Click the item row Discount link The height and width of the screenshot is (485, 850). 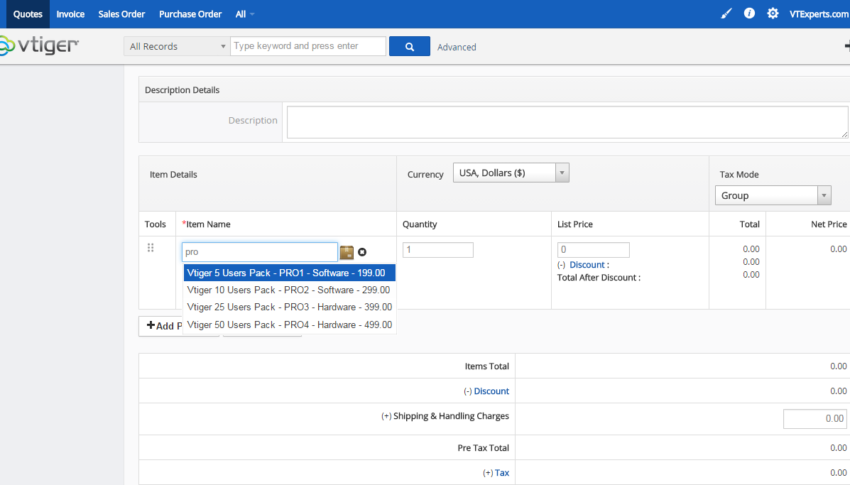(x=587, y=264)
